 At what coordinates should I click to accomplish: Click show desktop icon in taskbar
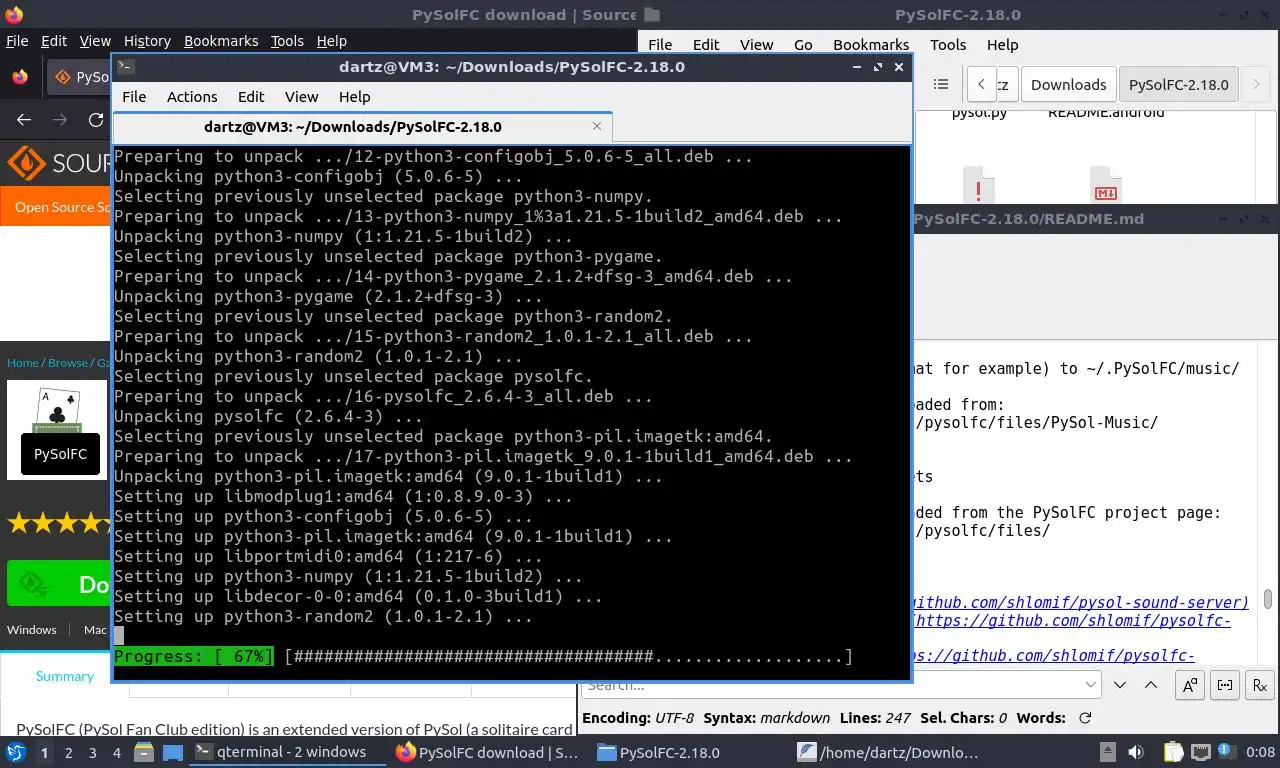click(x=172, y=753)
